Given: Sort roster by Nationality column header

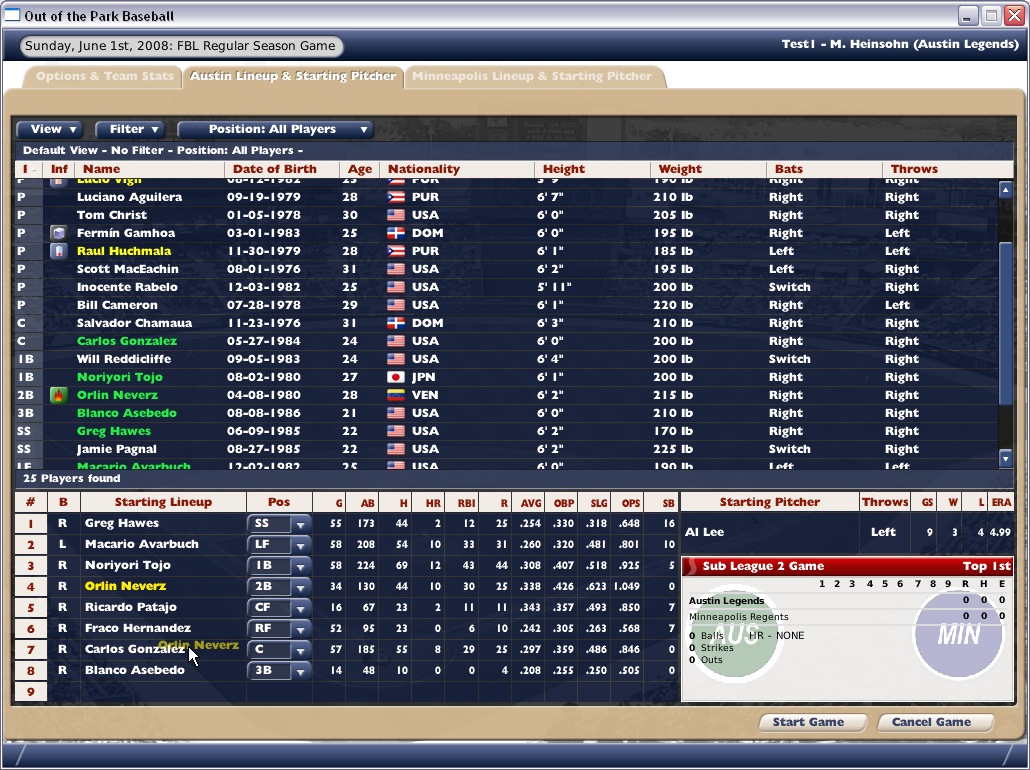Looking at the screenshot, I should coord(457,169).
